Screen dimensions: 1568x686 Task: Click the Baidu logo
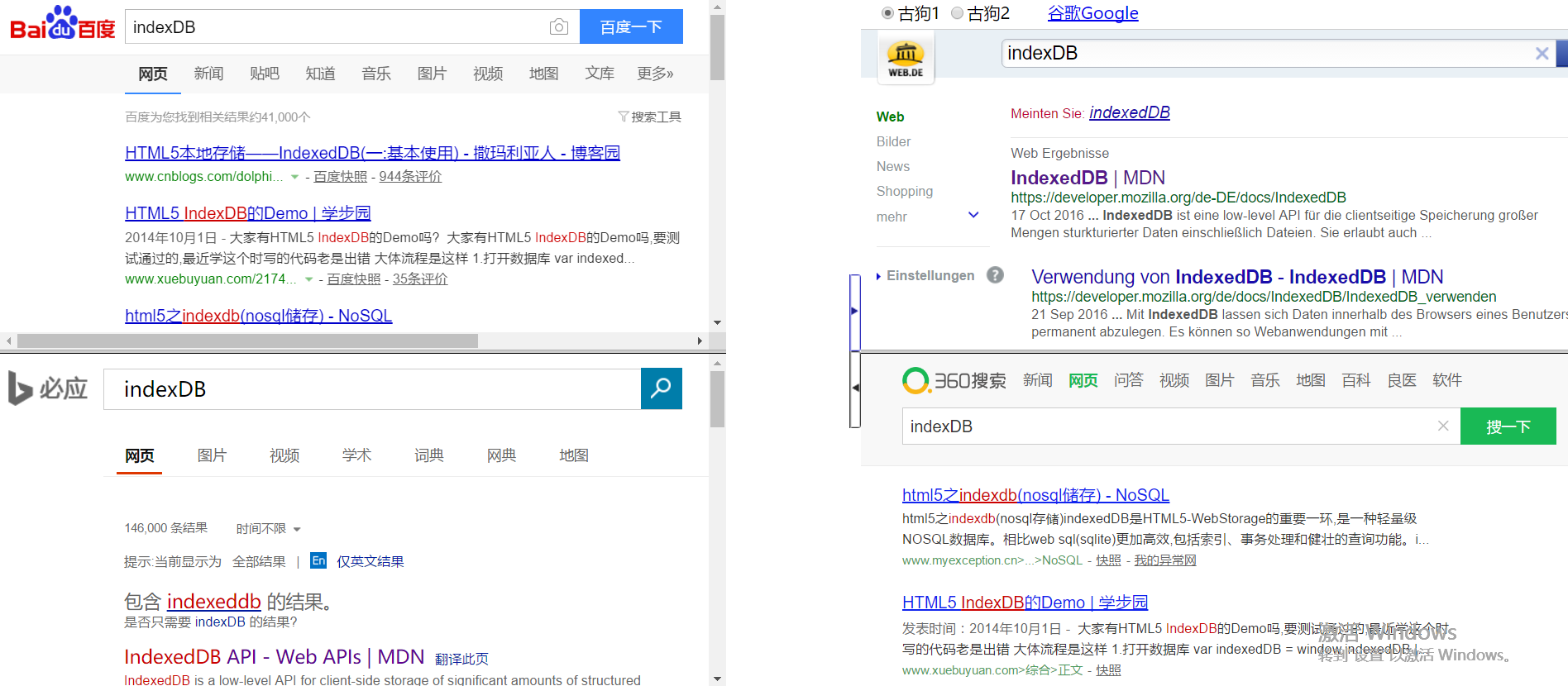pos(63,23)
